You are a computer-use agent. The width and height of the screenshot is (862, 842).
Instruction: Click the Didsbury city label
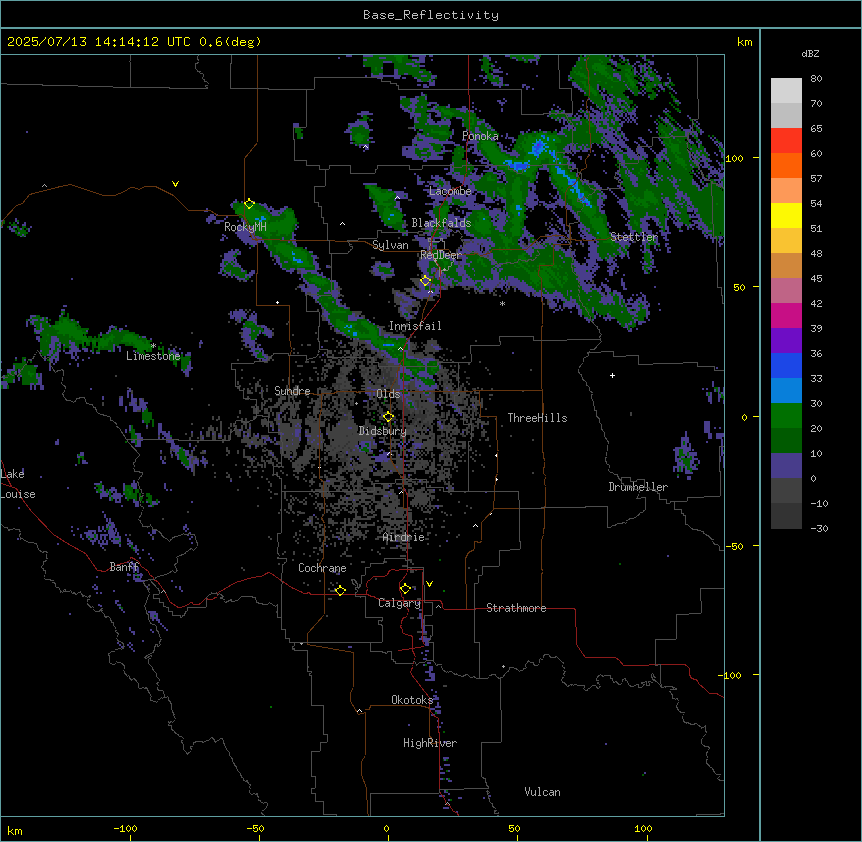383,431
